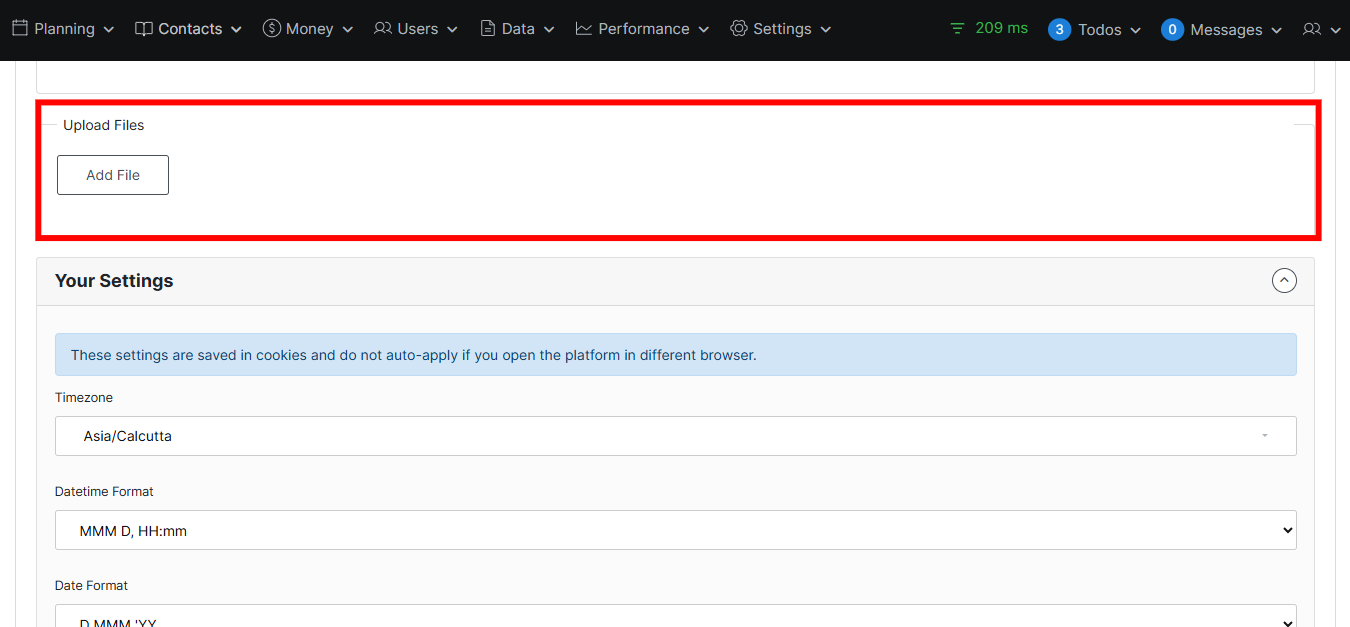The width and height of the screenshot is (1350, 627).
Task: Click the Planning calendar icon
Action: coord(20,28)
